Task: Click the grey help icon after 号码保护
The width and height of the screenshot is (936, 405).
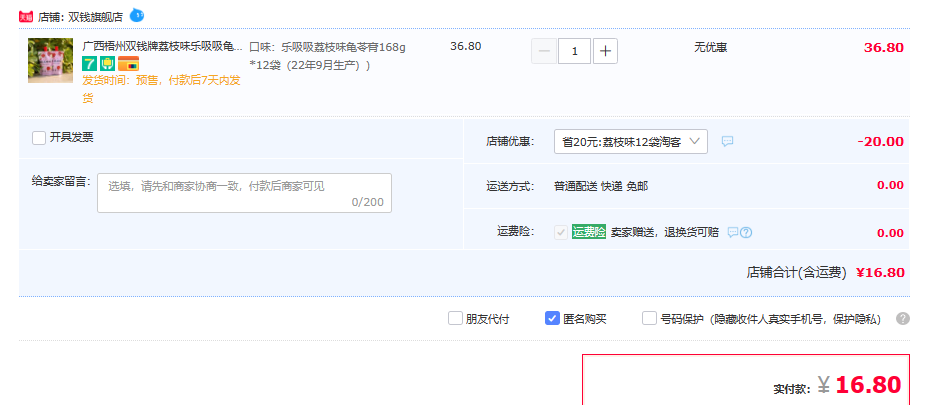Action: (903, 318)
